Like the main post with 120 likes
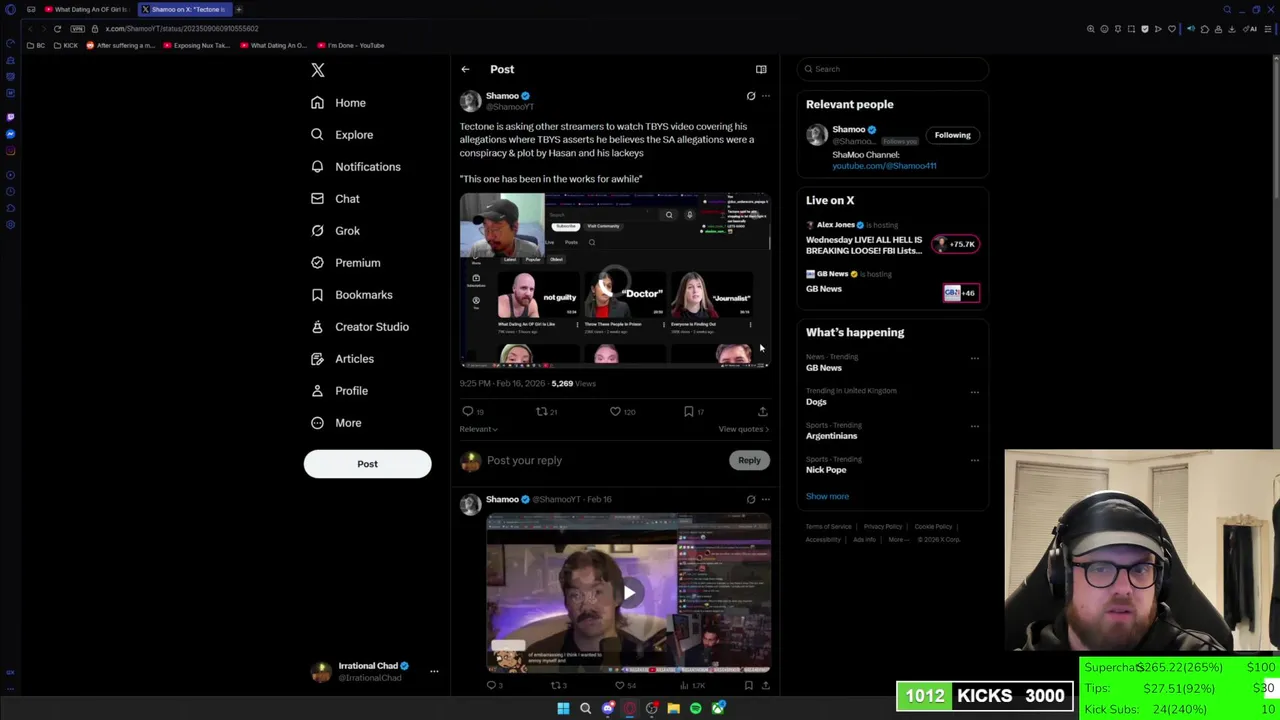Viewport: 1280px width, 720px height. [x=622, y=411]
